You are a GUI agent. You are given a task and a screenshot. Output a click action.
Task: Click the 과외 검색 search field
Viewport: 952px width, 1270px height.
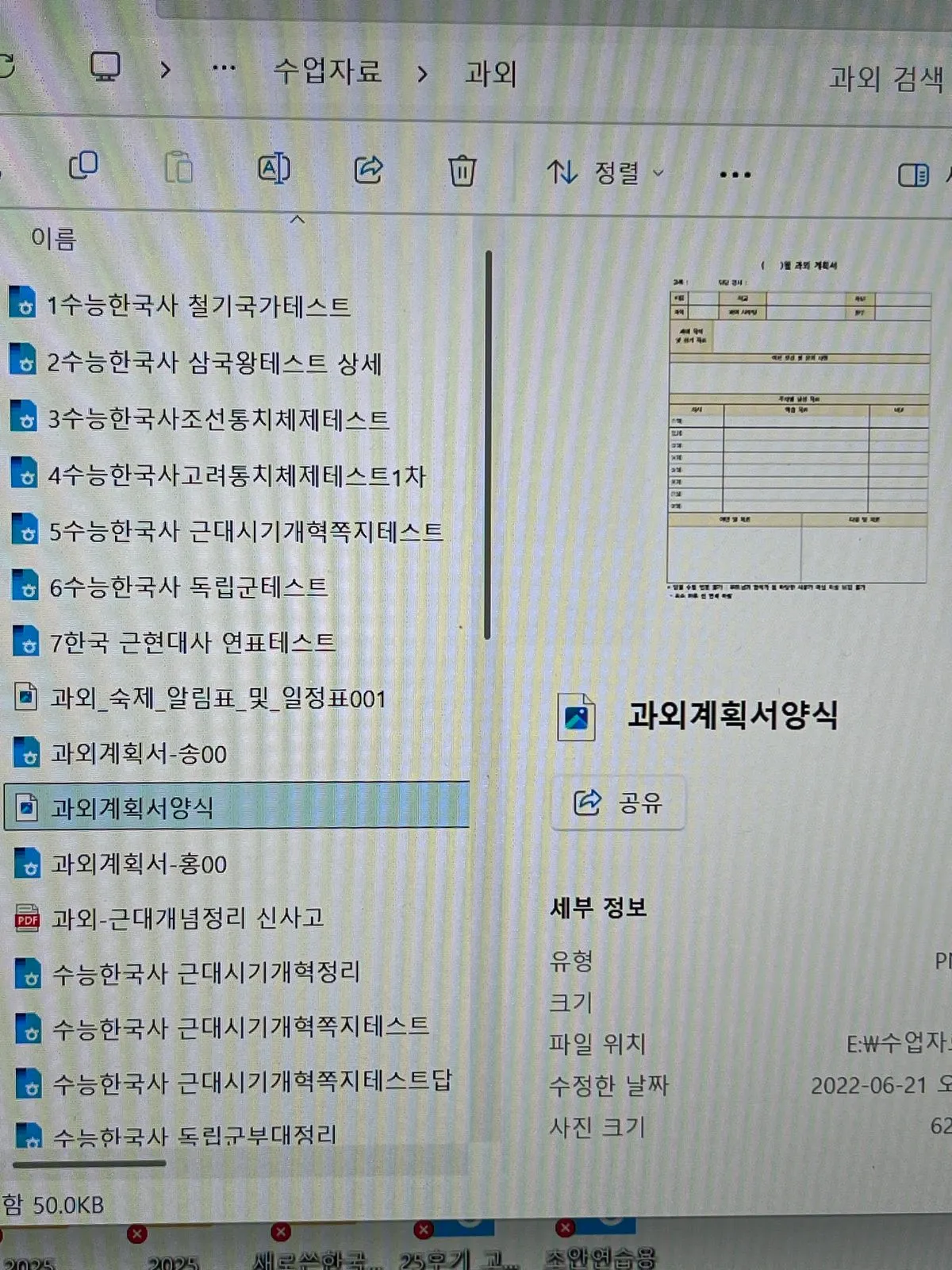pos(886,79)
